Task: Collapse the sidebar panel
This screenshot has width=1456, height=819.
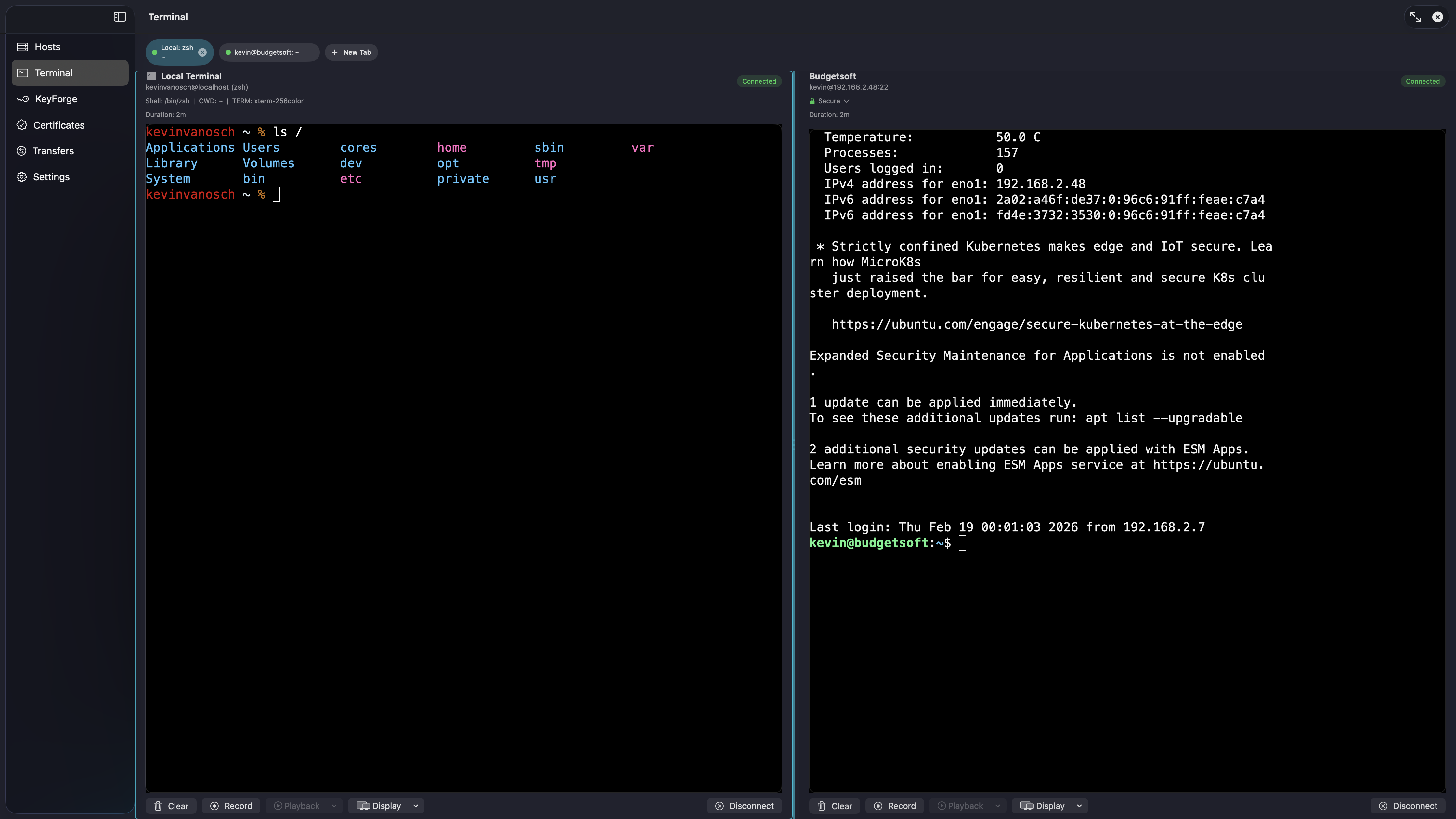Action: (x=120, y=16)
